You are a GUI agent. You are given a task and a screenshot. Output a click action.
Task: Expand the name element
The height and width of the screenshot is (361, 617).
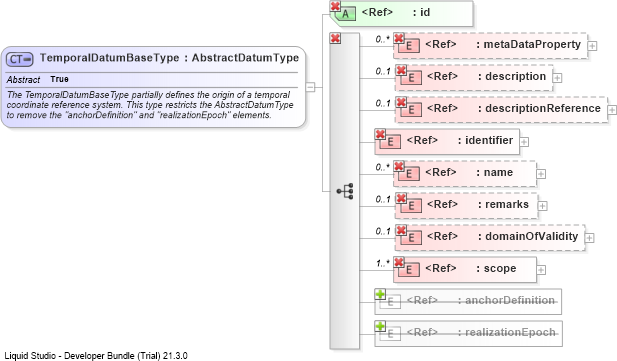[x=541, y=174]
